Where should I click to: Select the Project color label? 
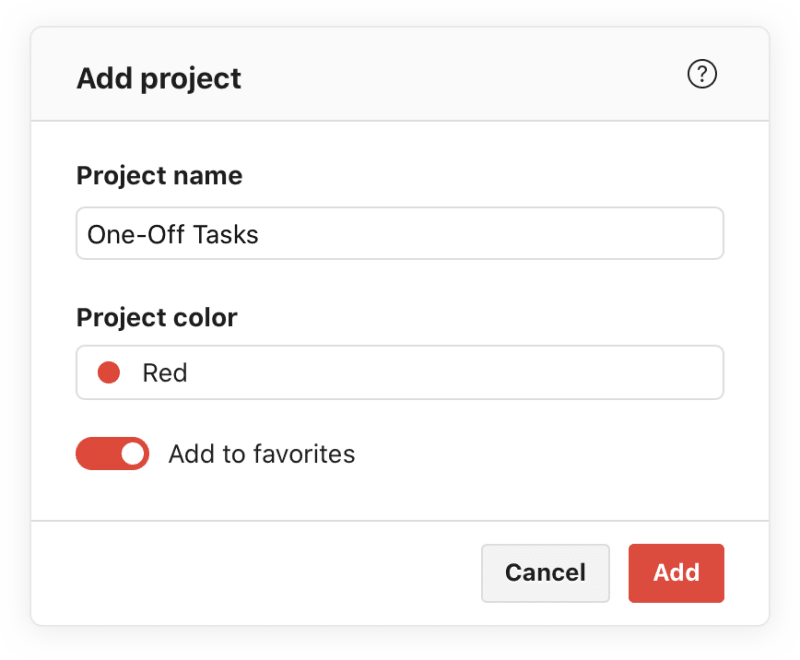[156, 317]
